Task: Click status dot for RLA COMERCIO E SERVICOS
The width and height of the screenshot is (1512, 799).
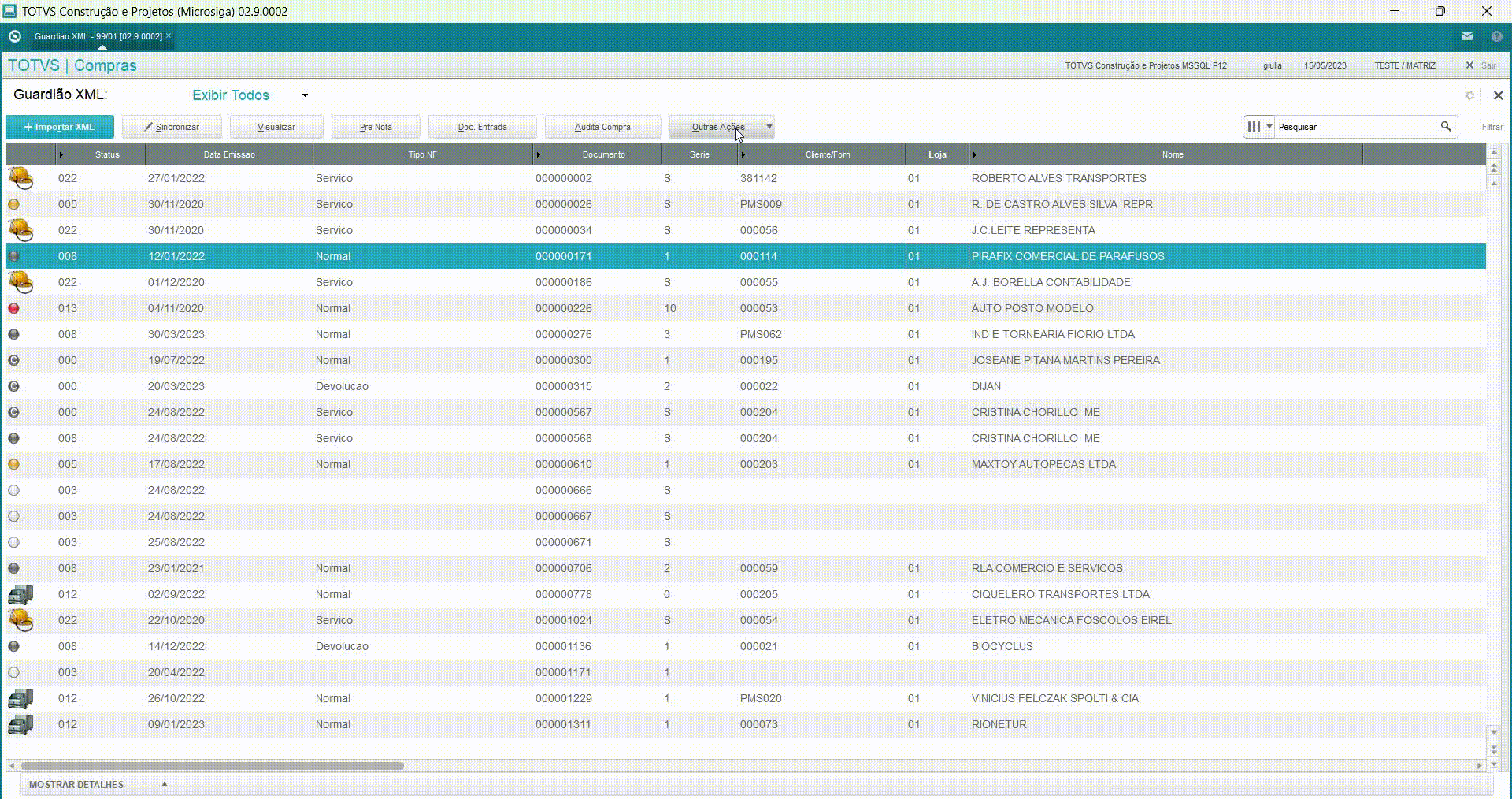Action: coord(13,568)
